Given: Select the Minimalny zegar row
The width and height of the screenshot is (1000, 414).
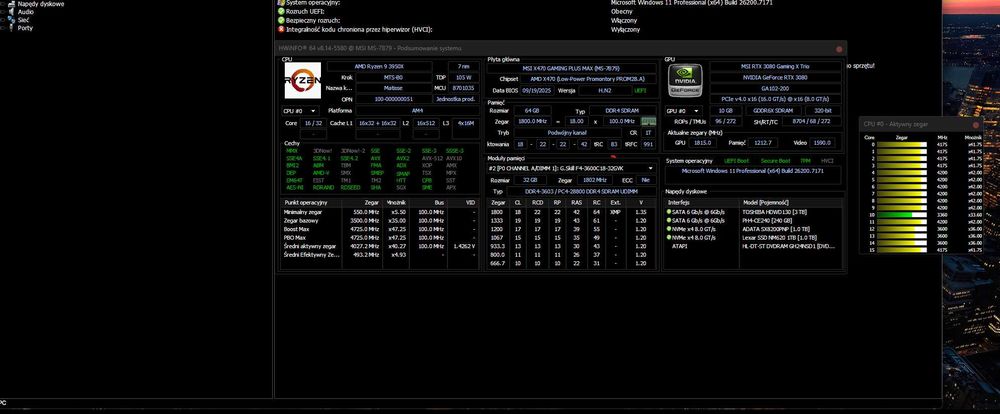Looking at the screenshot, I should point(379,211).
